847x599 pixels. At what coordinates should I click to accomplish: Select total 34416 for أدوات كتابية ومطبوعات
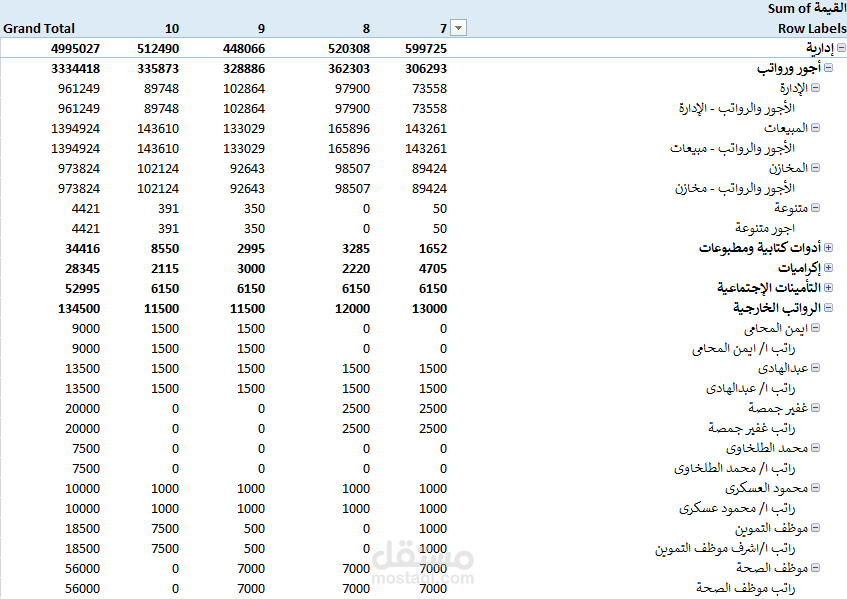coord(82,248)
